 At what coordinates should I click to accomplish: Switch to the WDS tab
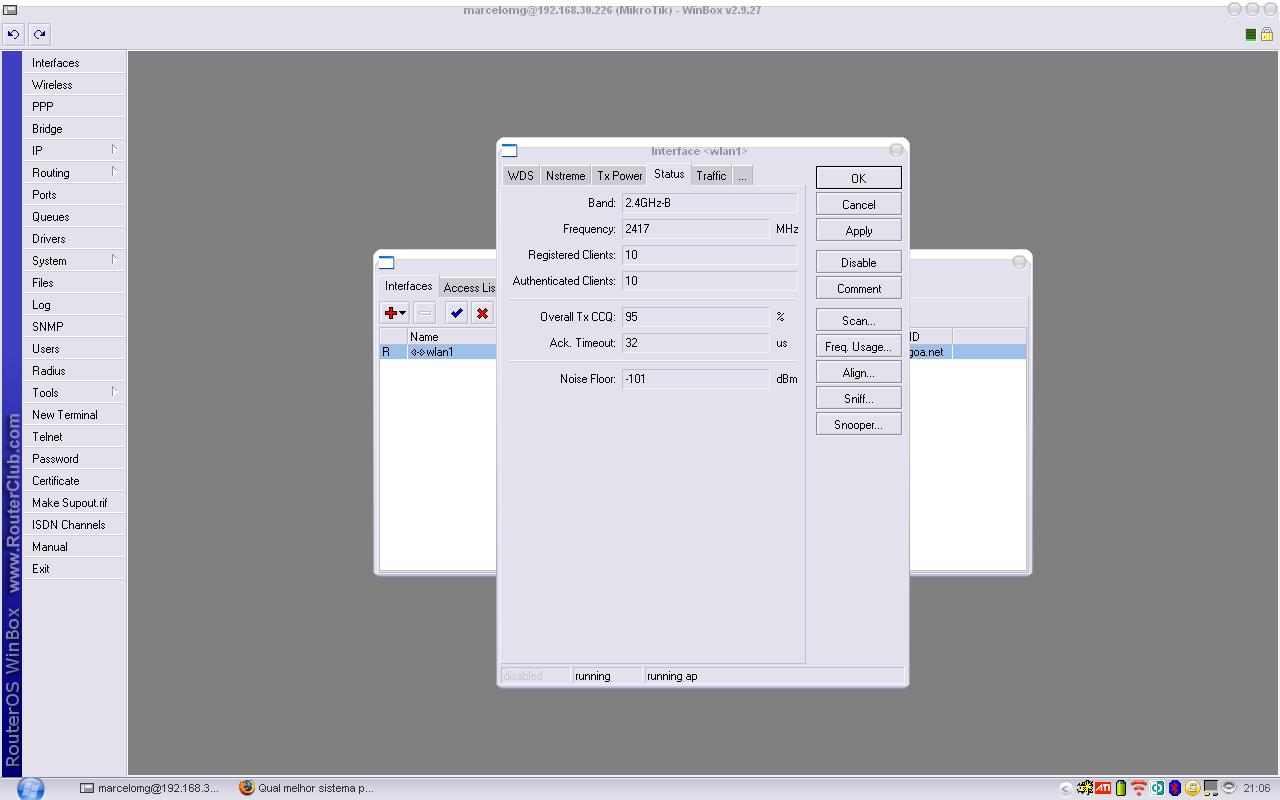tap(520, 176)
